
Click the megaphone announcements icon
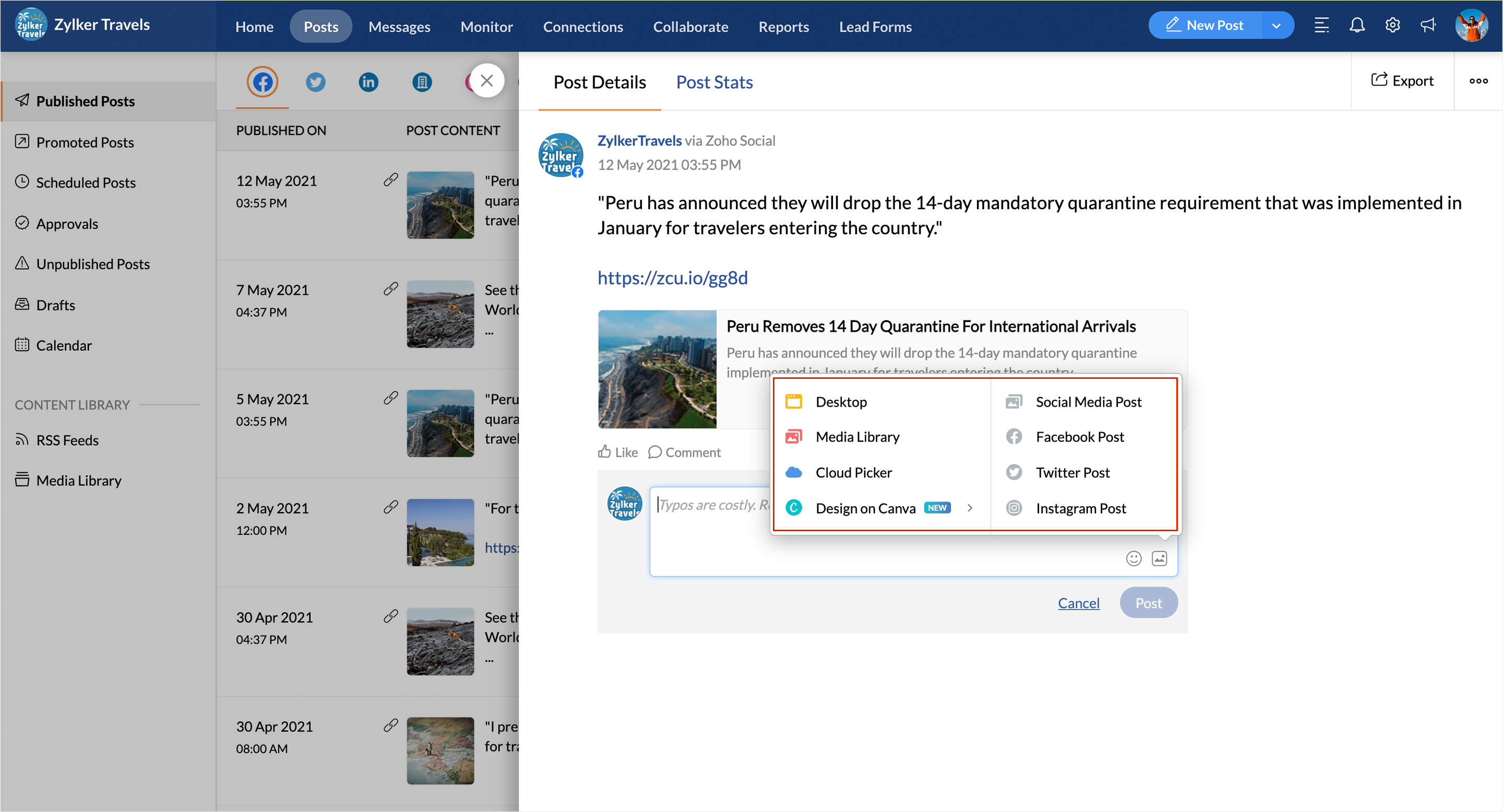tap(1428, 25)
